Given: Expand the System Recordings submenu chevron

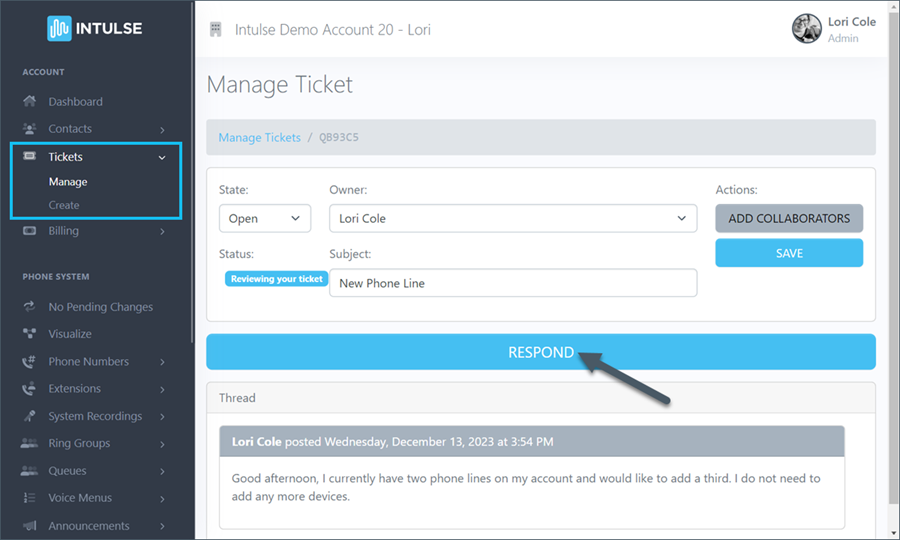Looking at the screenshot, I should pos(162,417).
